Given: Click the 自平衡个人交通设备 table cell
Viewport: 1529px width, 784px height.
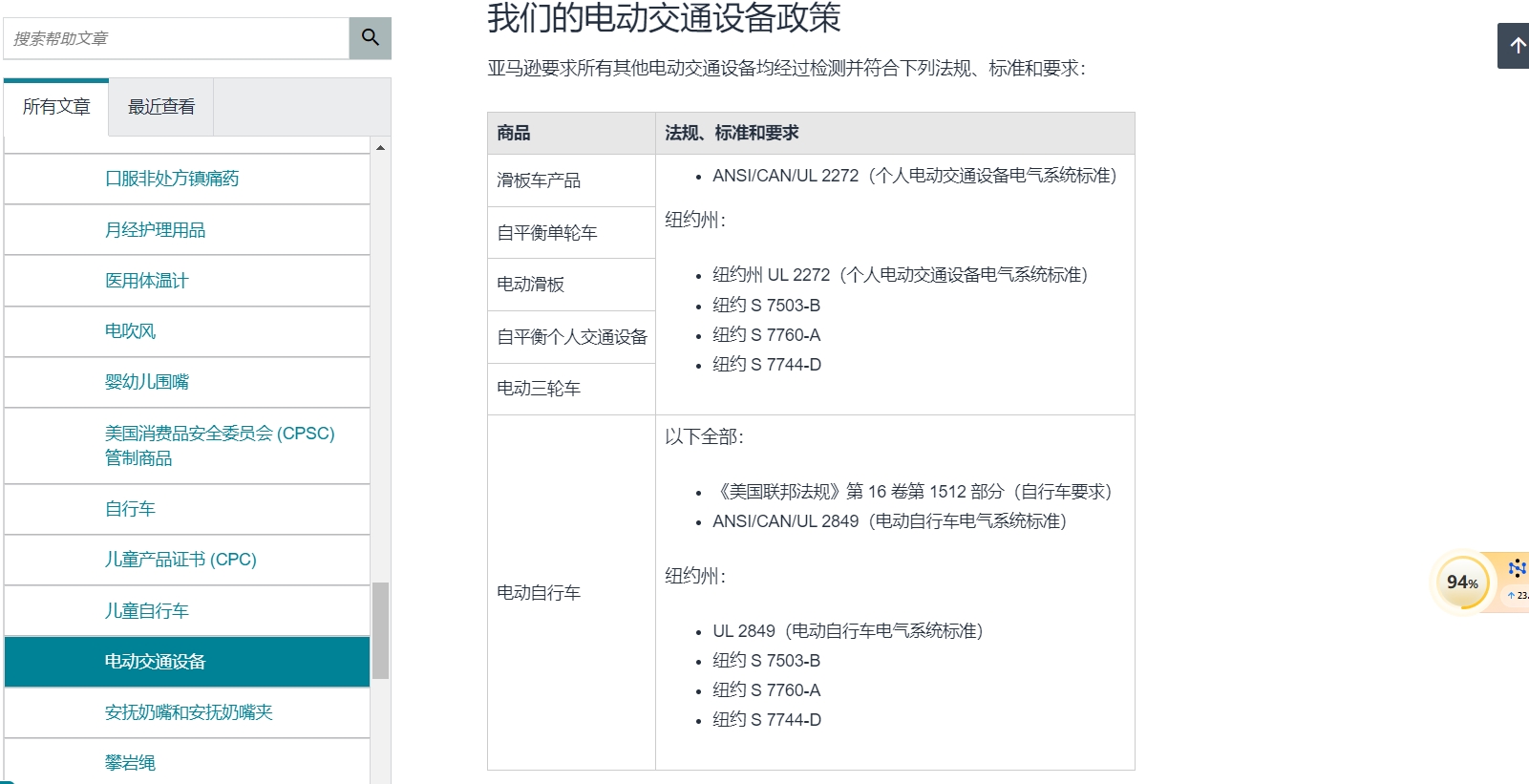Looking at the screenshot, I should (571, 337).
